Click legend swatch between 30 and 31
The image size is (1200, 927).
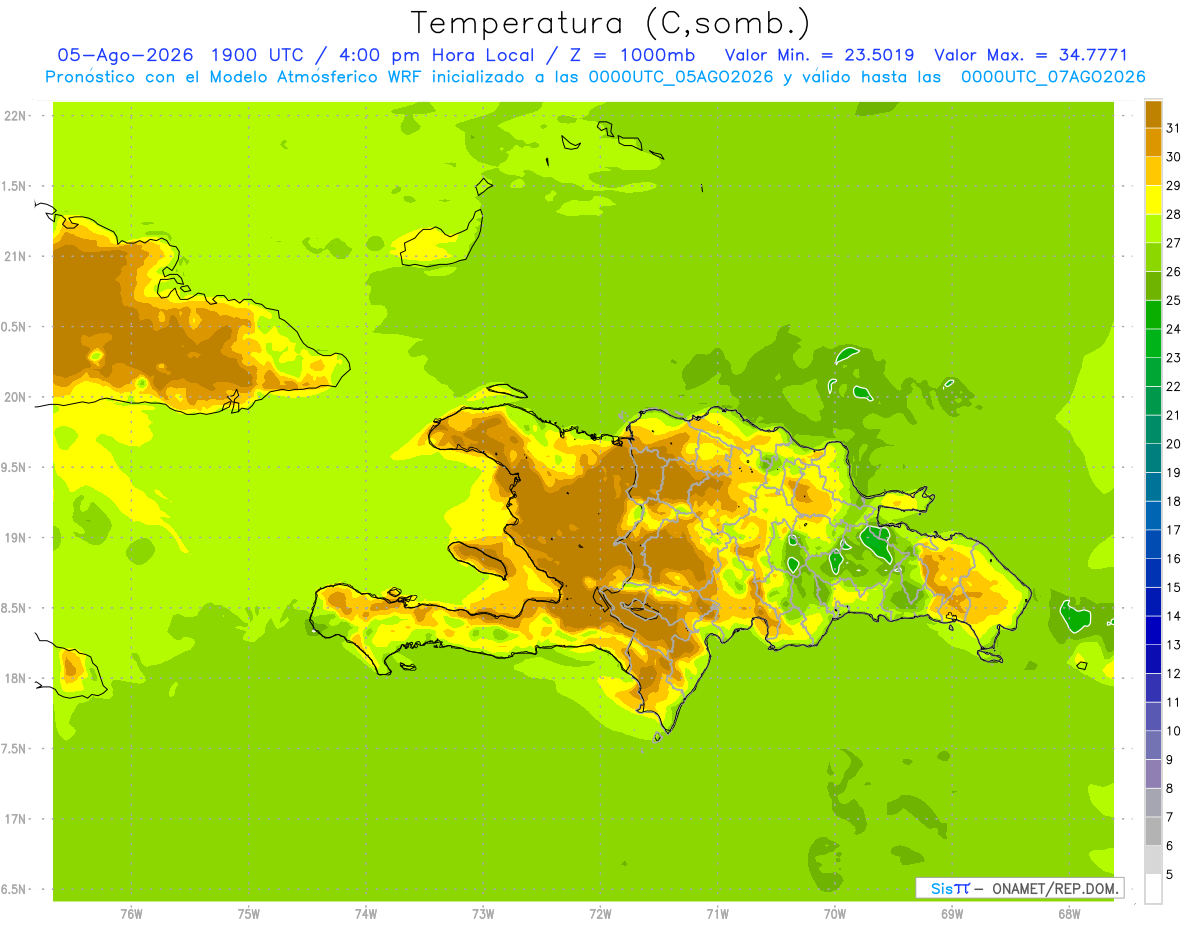tap(1153, 142)
